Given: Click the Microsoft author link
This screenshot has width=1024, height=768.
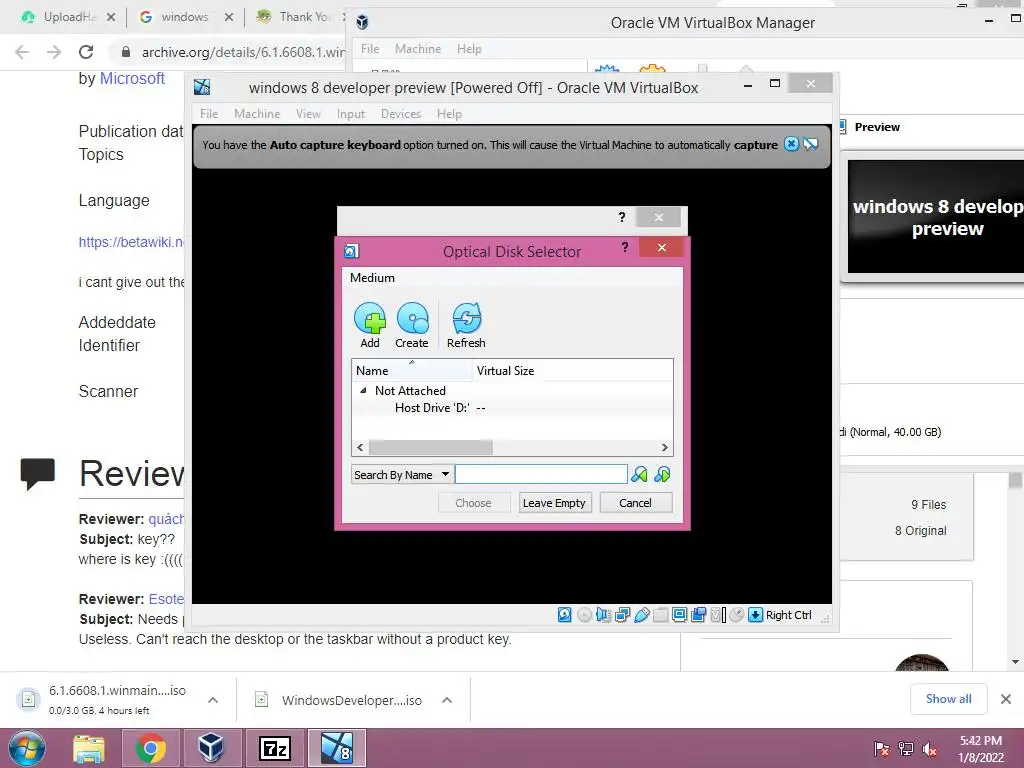Looking at the screenshot, I should pos(132,78).
